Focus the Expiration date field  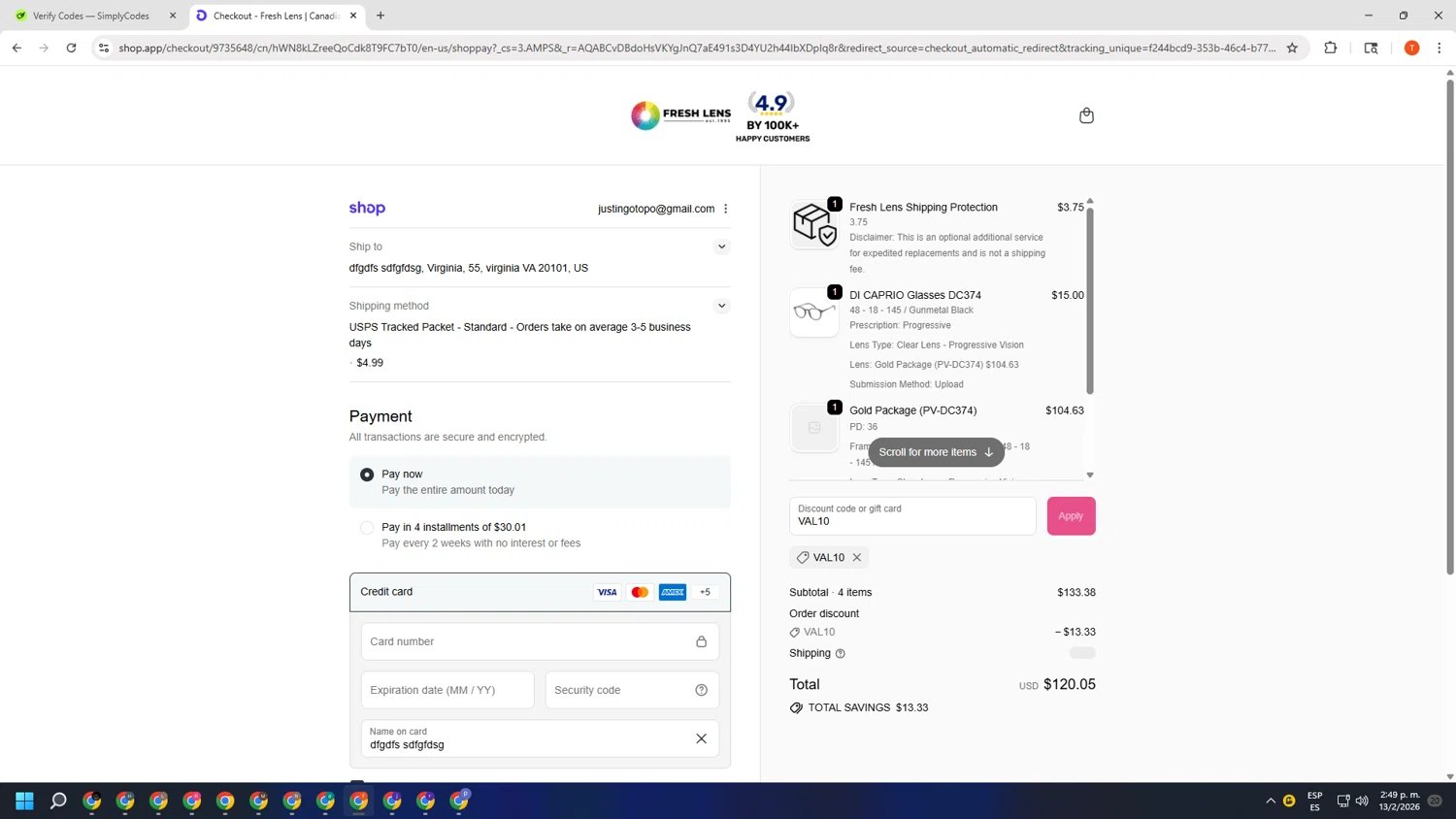coord(447,690)
